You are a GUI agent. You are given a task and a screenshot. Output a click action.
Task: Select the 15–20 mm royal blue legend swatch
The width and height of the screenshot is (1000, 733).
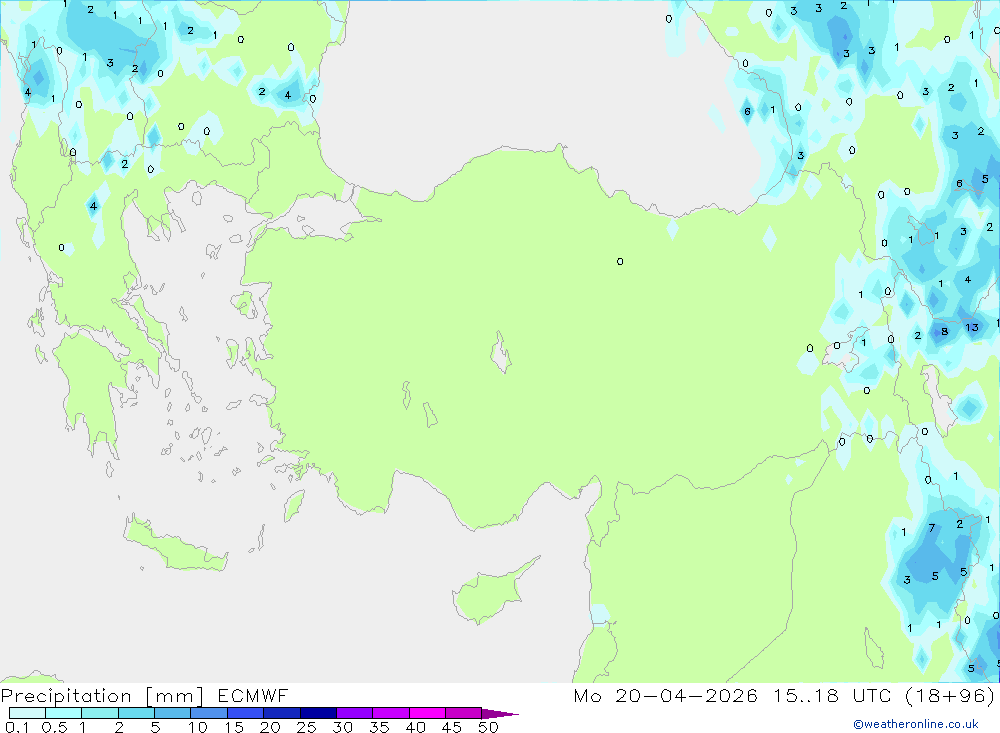pyautogui.click(x=246, y=713)
